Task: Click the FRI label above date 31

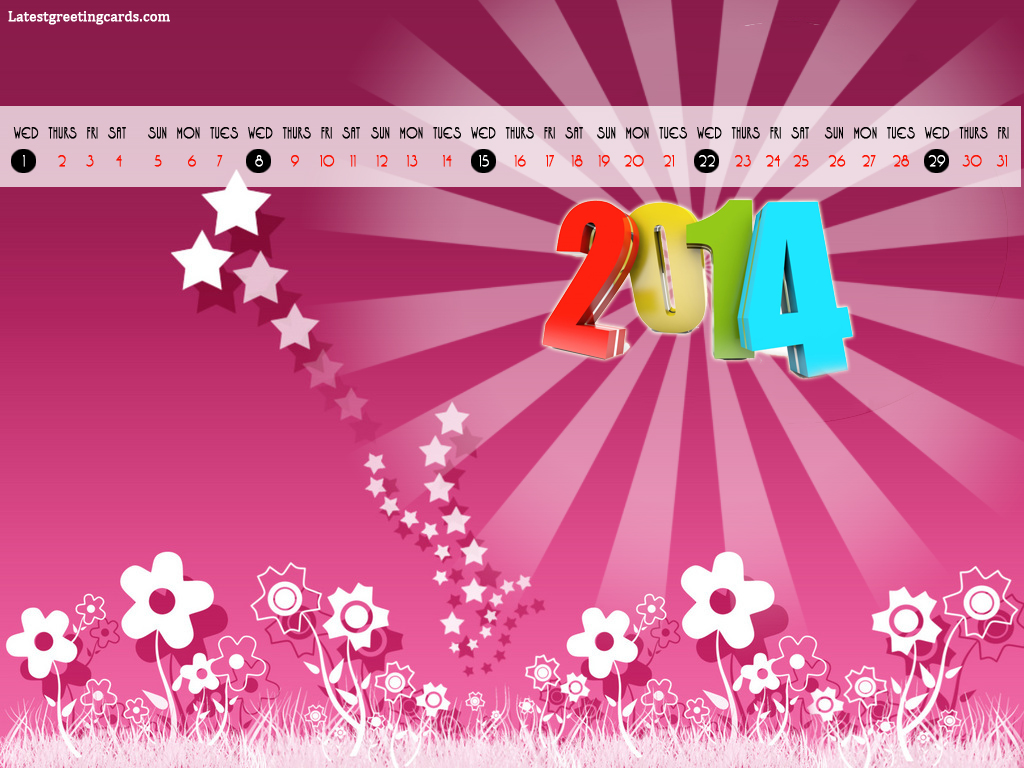Action: pos(1003,133)
